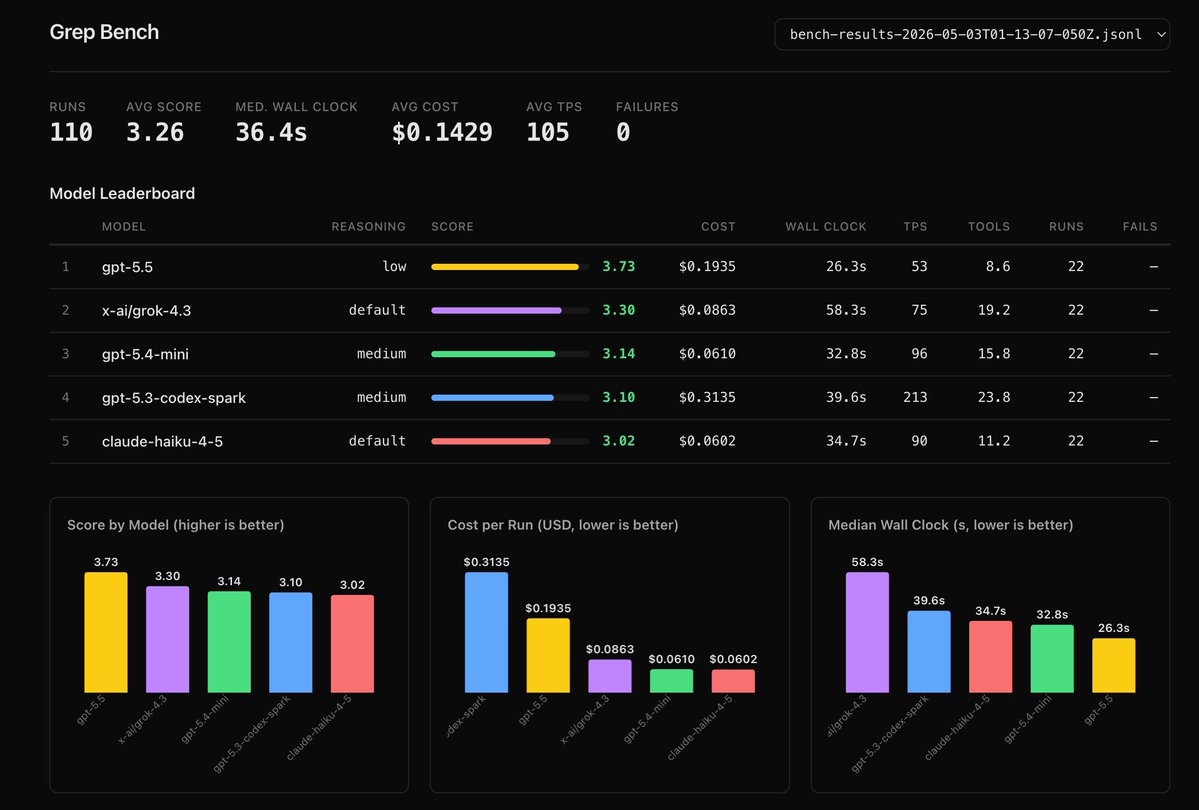Click blue $0.3135 bar in Cost chart
The width and height of the screenshot is (1199, 810).
point(486,633)
